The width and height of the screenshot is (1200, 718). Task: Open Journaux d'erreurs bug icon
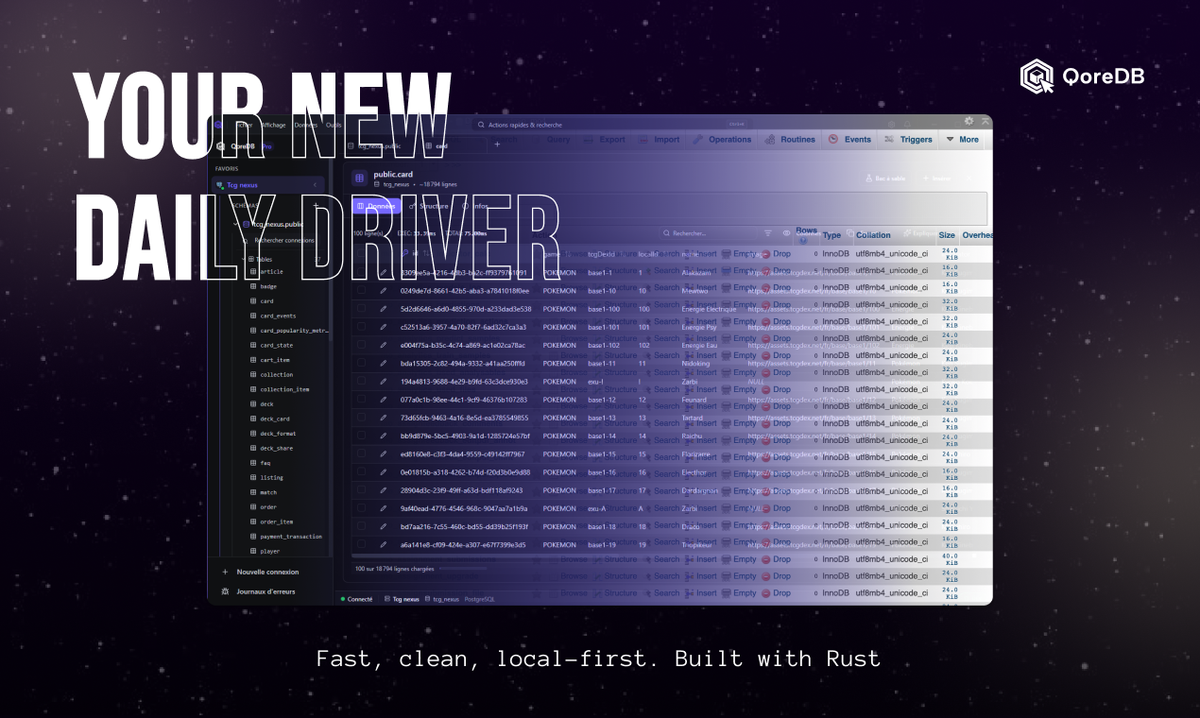tap(225, 591)
